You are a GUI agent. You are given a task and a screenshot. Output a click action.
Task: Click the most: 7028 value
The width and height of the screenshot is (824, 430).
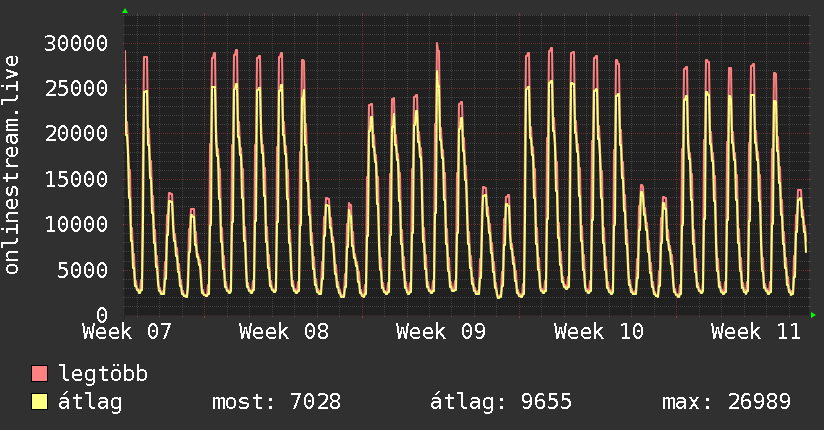[x=276, y=402]
